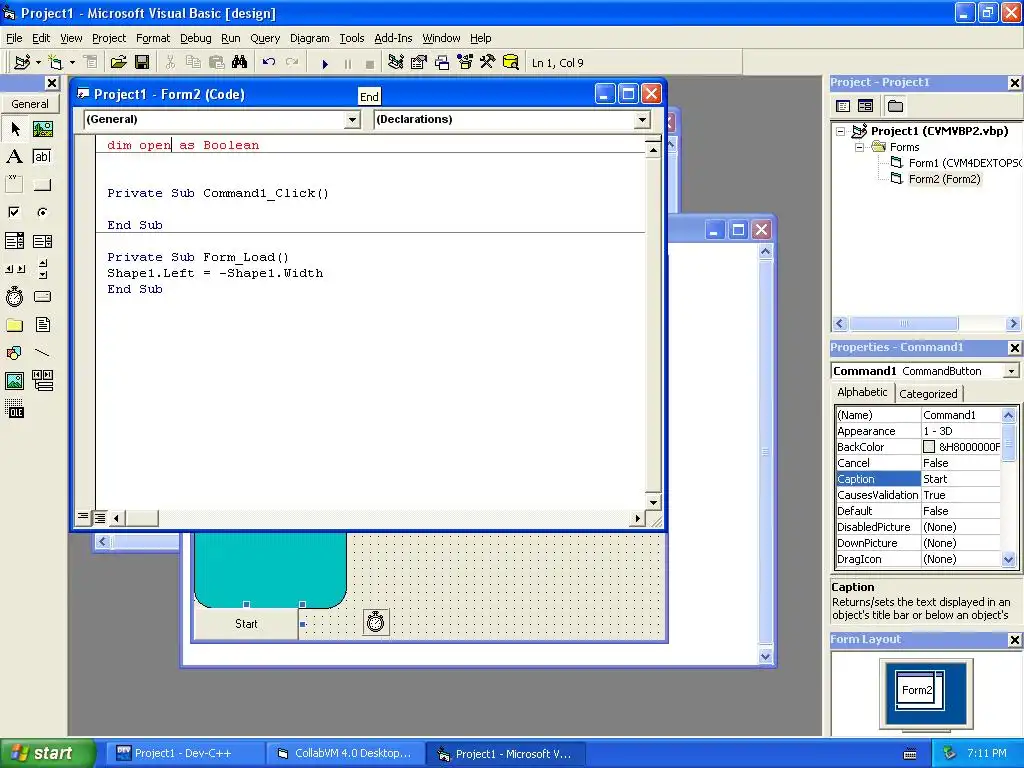Open the File menu
Viewport: 1024px width, 768px height.
click(x=14, y=38)
